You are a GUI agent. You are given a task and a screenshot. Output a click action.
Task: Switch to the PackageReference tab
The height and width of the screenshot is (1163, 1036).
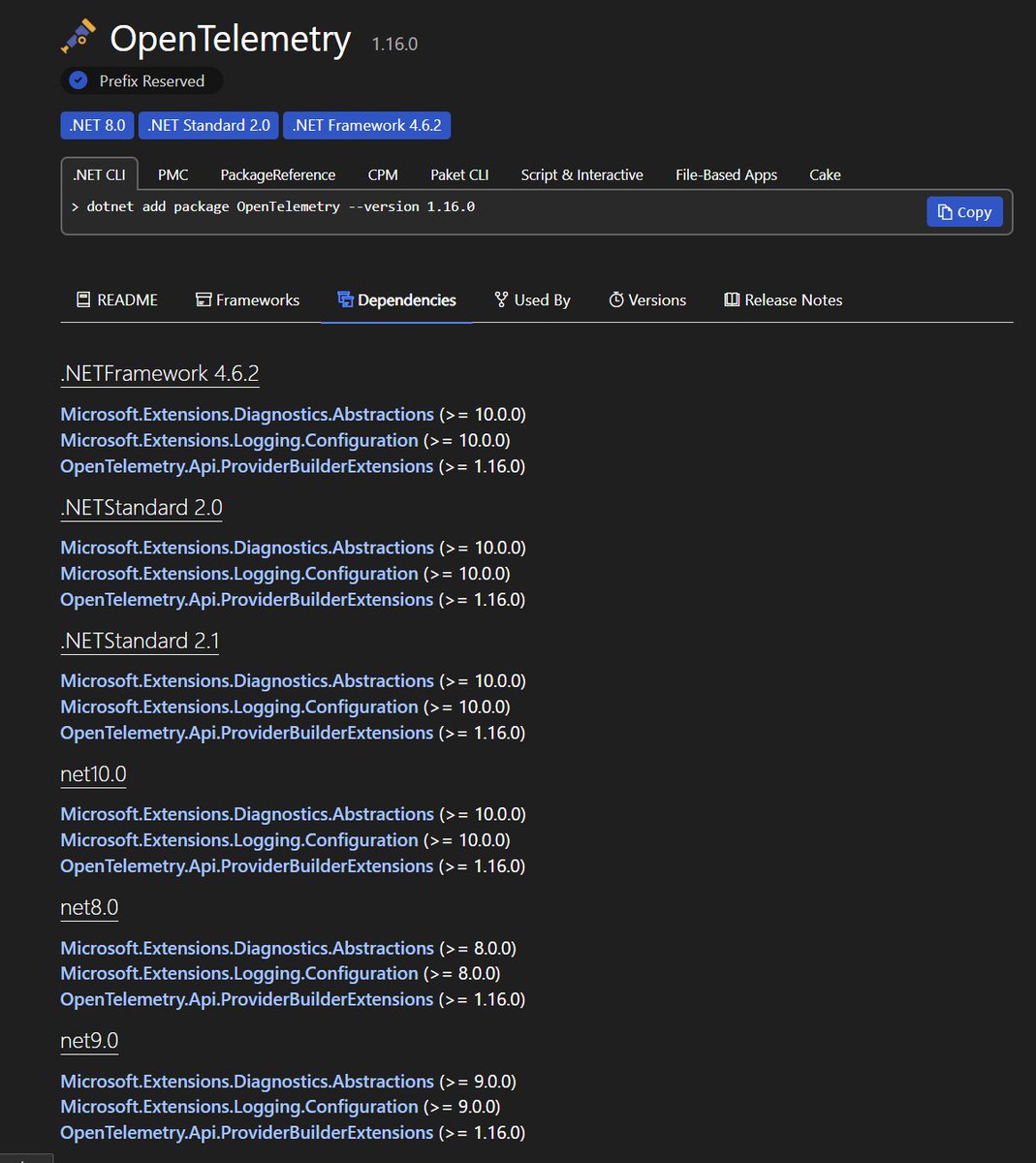tap(278, 174)
